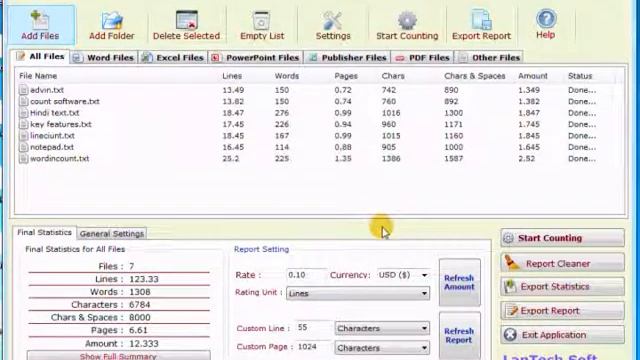Click the Exit Application button
640x360 pixels.
(x=562, y=335)
